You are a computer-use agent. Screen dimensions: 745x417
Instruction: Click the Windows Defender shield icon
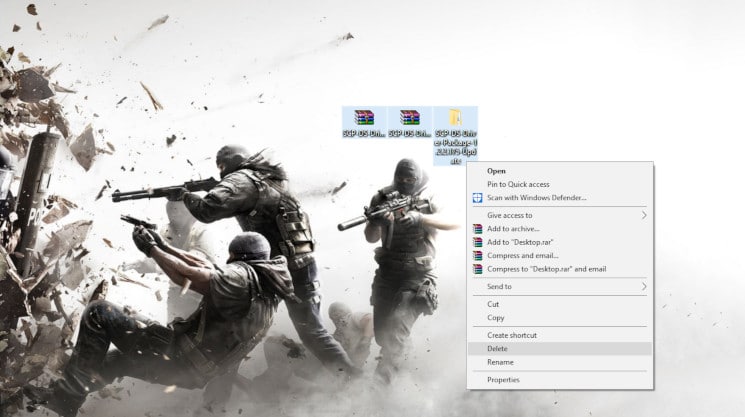478,198
